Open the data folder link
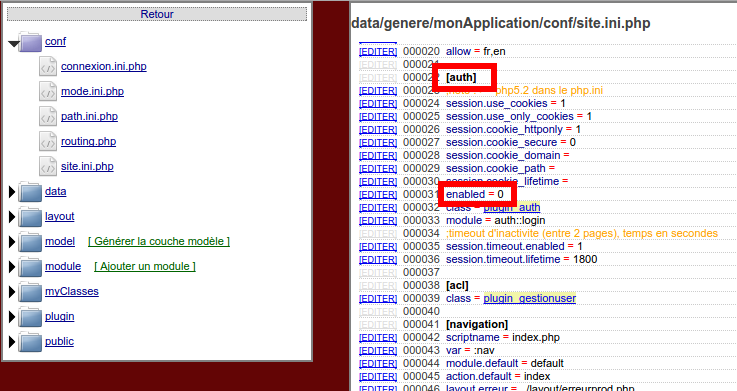737x391 pixels. 55,191
